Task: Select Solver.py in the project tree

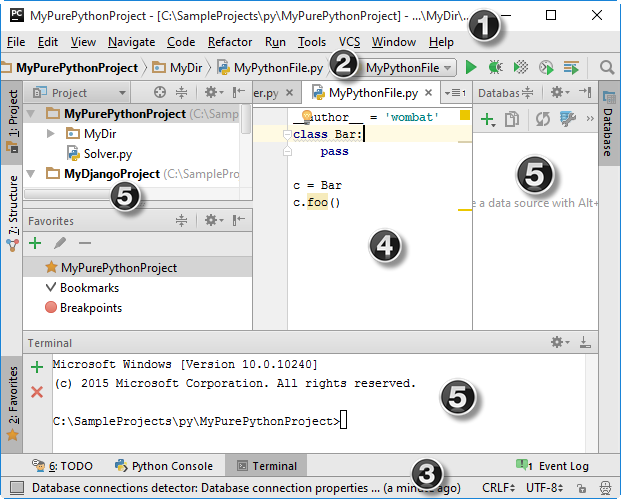Action: 99,154
